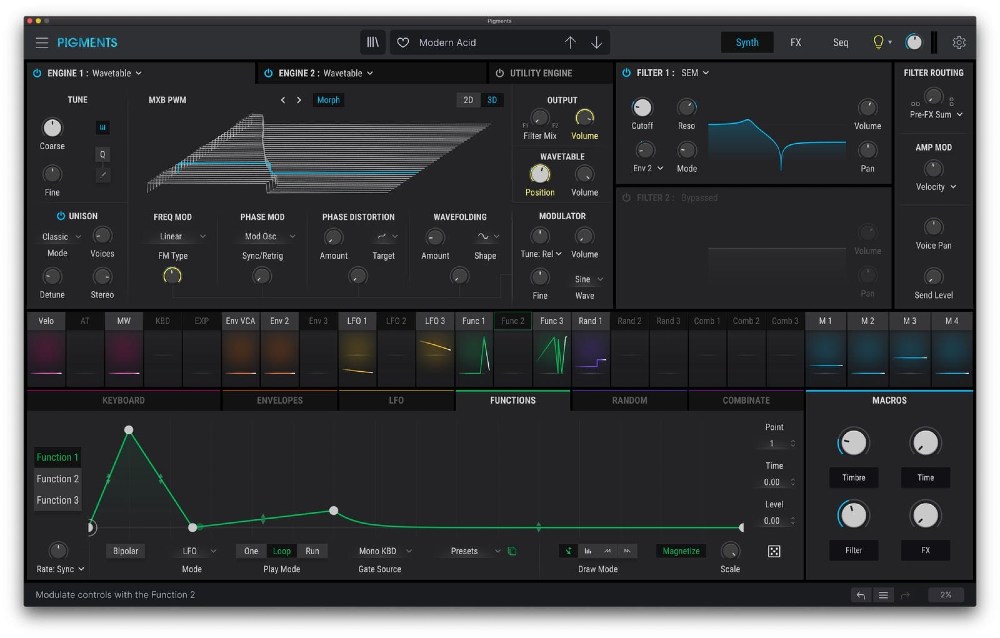1000x638 pixels.
Task: Click the lightbulb sound design tips icon
Action: (879, 43)
